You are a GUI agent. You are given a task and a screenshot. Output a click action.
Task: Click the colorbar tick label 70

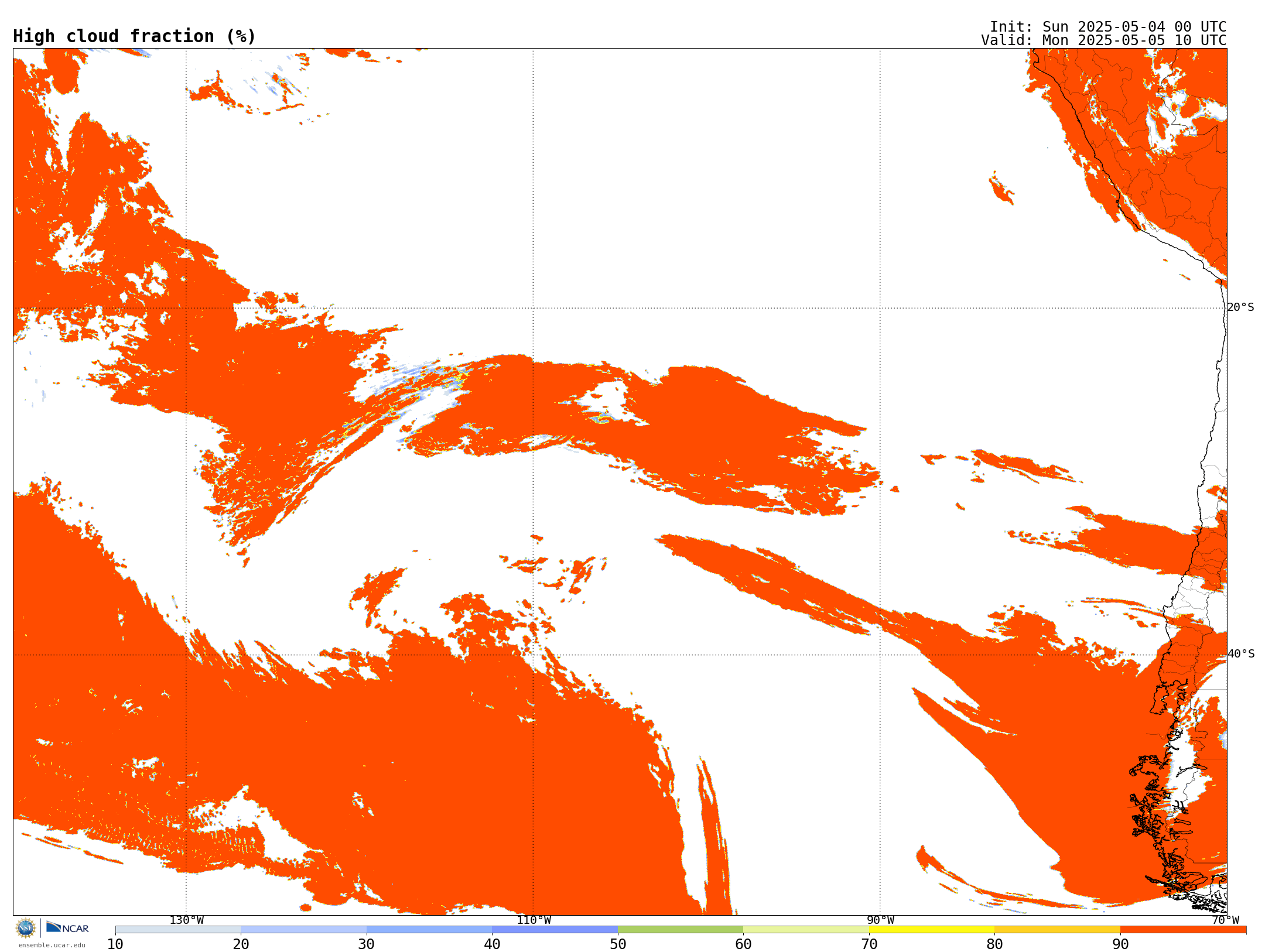click(x=869, y=944)
